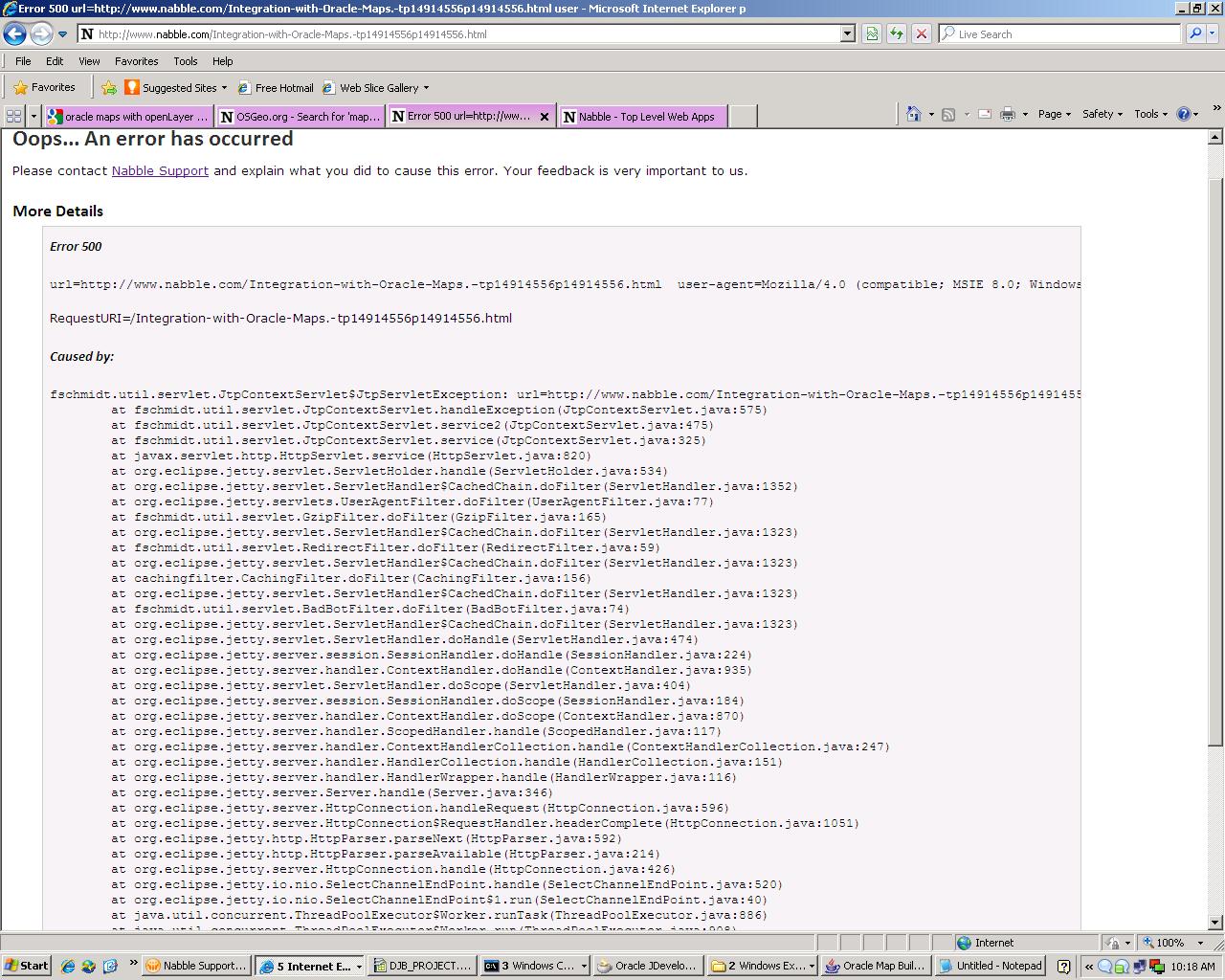Switch to Nabble Top Level Web Apps tab
Screen dimensions: 1225x980
click(644, 117)
